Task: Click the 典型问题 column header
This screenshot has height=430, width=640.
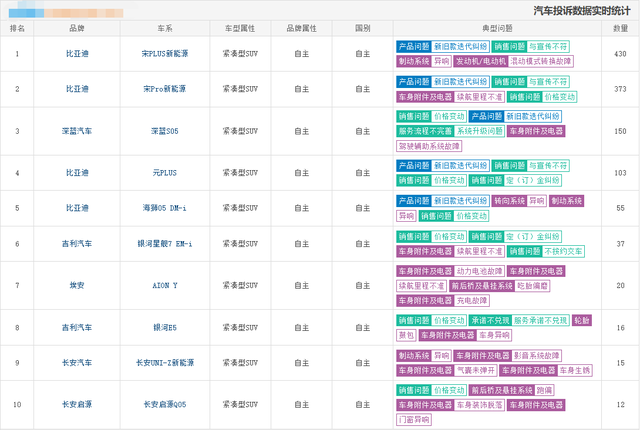Action: (x=497, y=28)
